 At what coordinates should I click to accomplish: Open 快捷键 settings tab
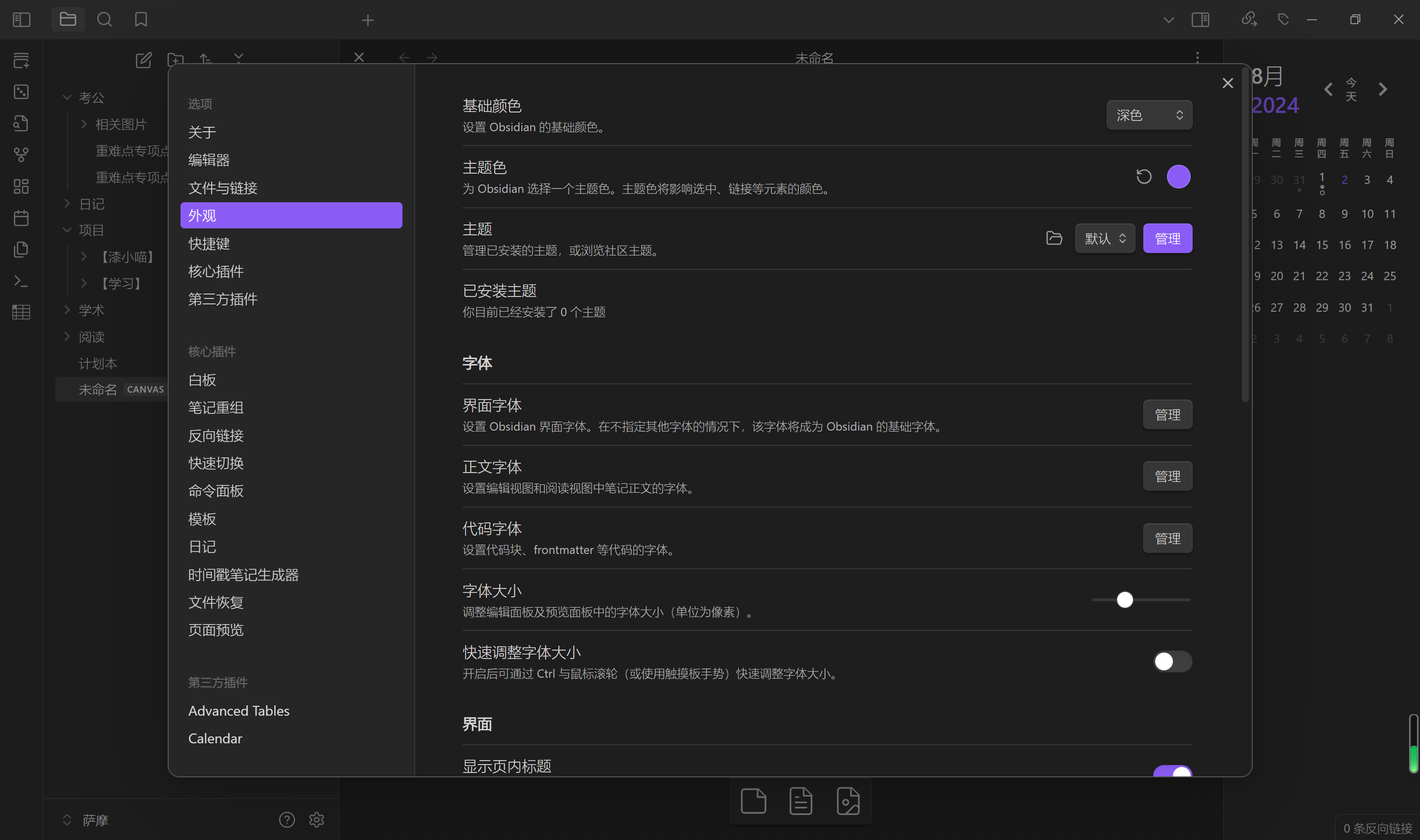point(210,243)
